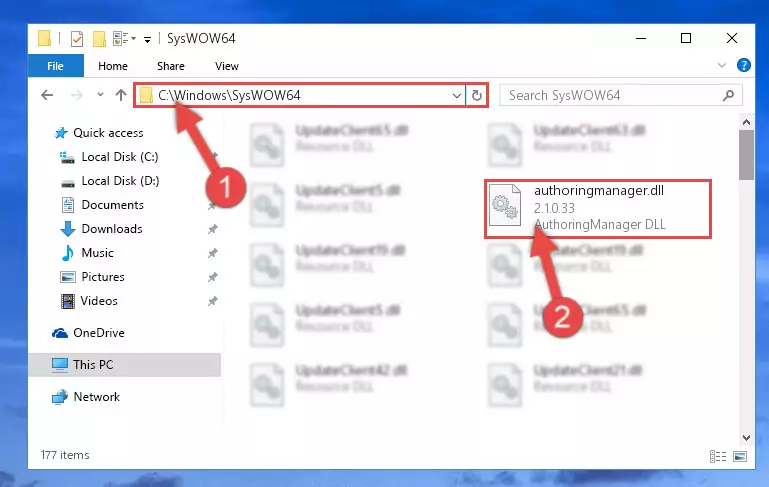This screenshot has width=769, height=487.
Task: Click the pin icon next to Music
Action: (x=212, y=253)
